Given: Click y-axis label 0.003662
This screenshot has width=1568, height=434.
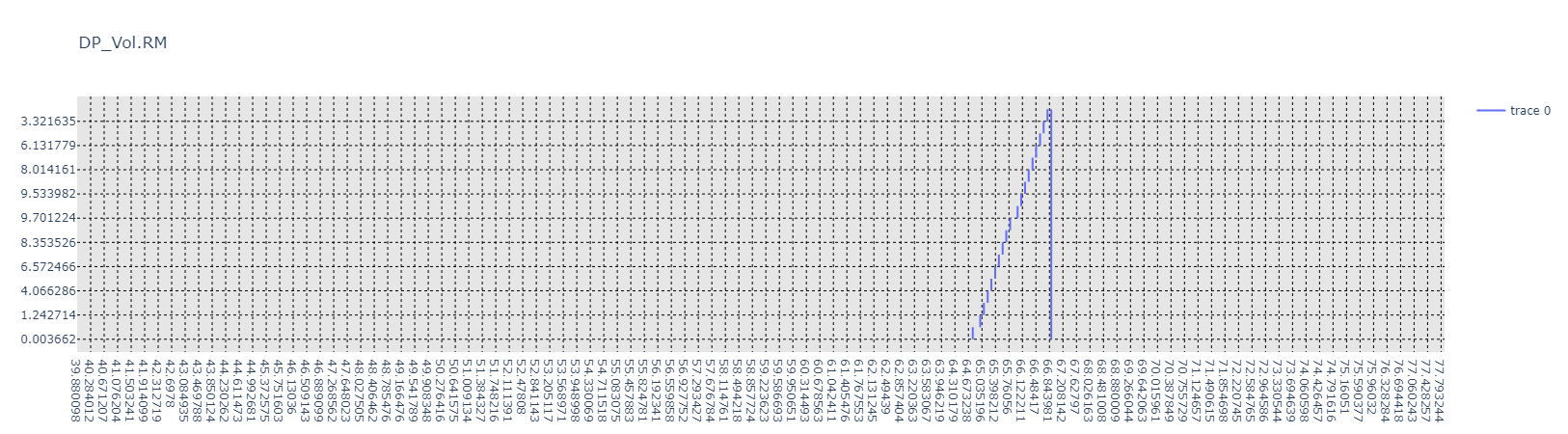Looking at the screenshot, I should click(48, 339).
